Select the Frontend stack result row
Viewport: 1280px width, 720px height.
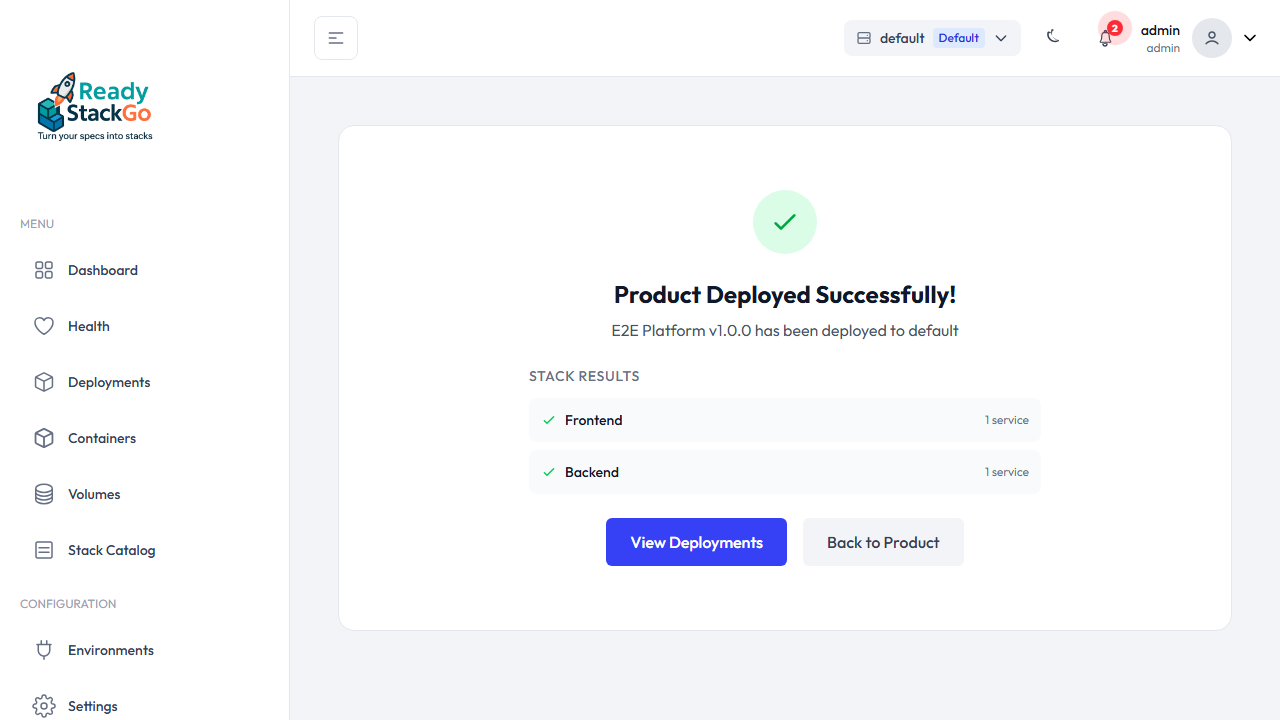[x=784, y=420]
